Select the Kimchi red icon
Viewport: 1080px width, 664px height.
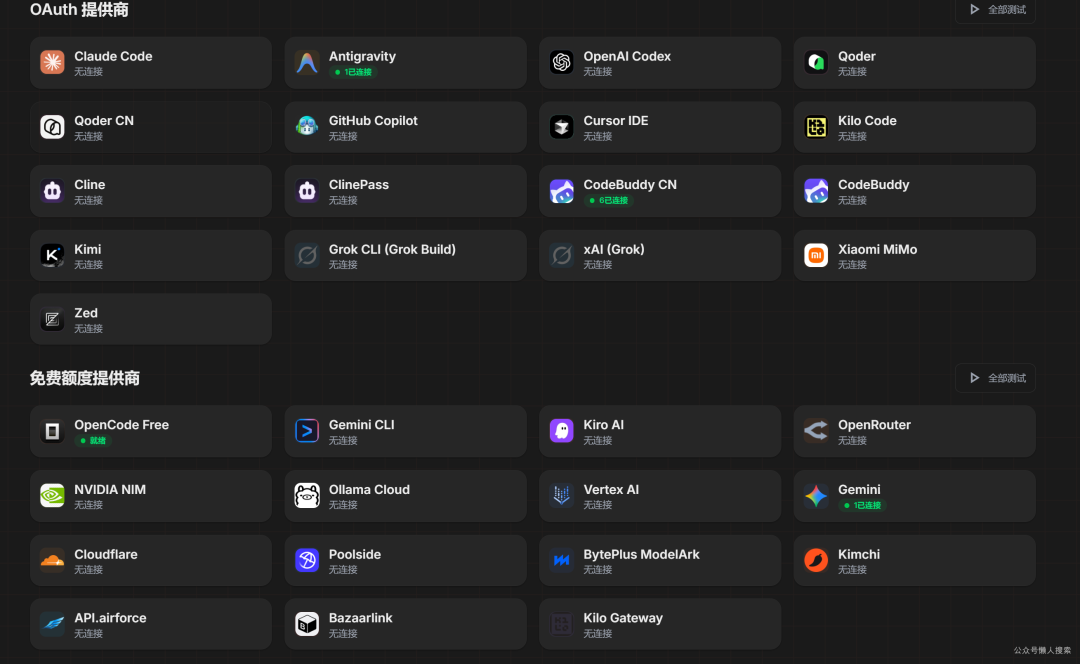816,561
